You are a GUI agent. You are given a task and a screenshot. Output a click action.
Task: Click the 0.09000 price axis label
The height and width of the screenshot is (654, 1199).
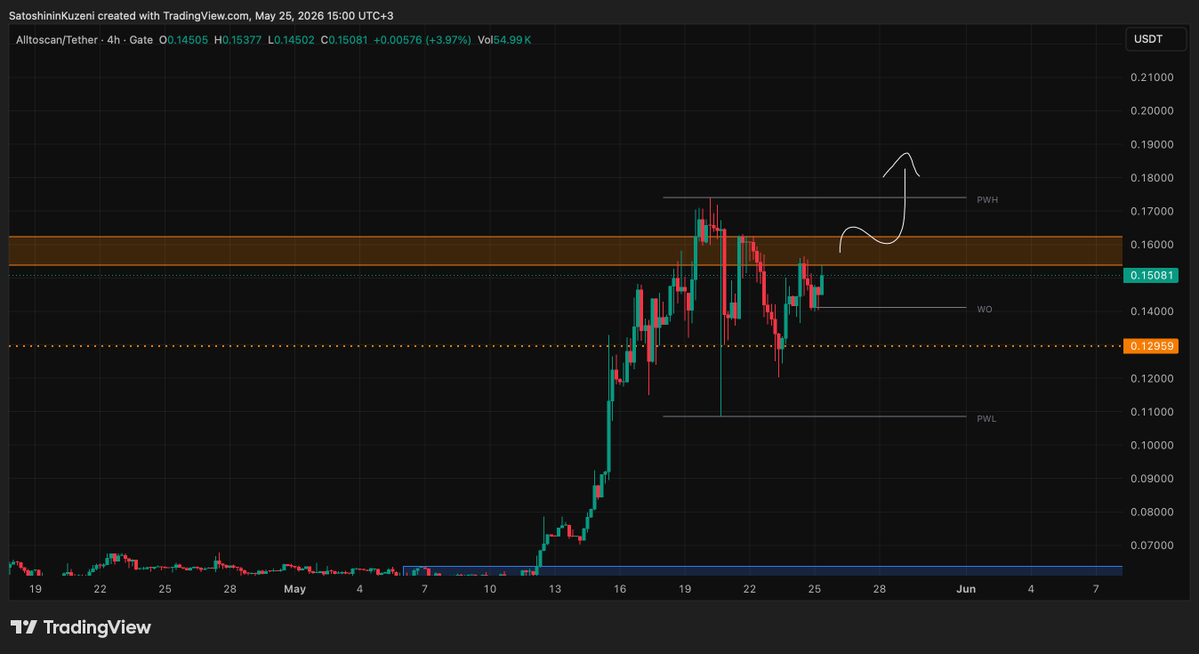(1152, 479)
